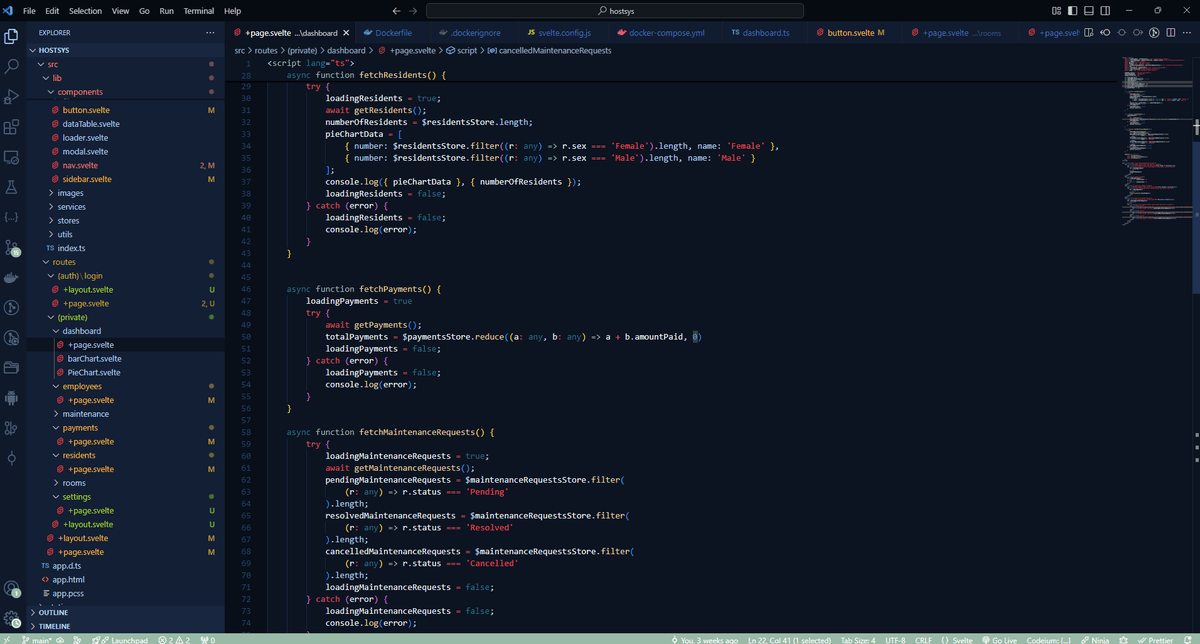1200x644 pixels.
Task: Click the code minimap overview
Action: pos(1157,140)
